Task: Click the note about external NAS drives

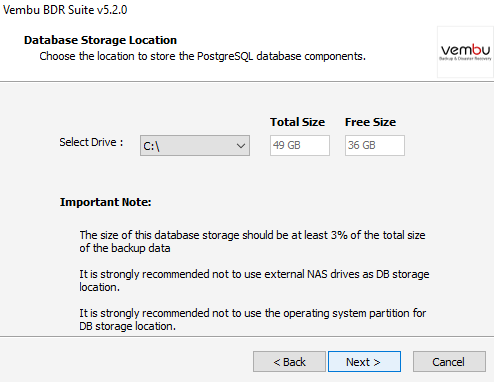Action: click(254, 280)
